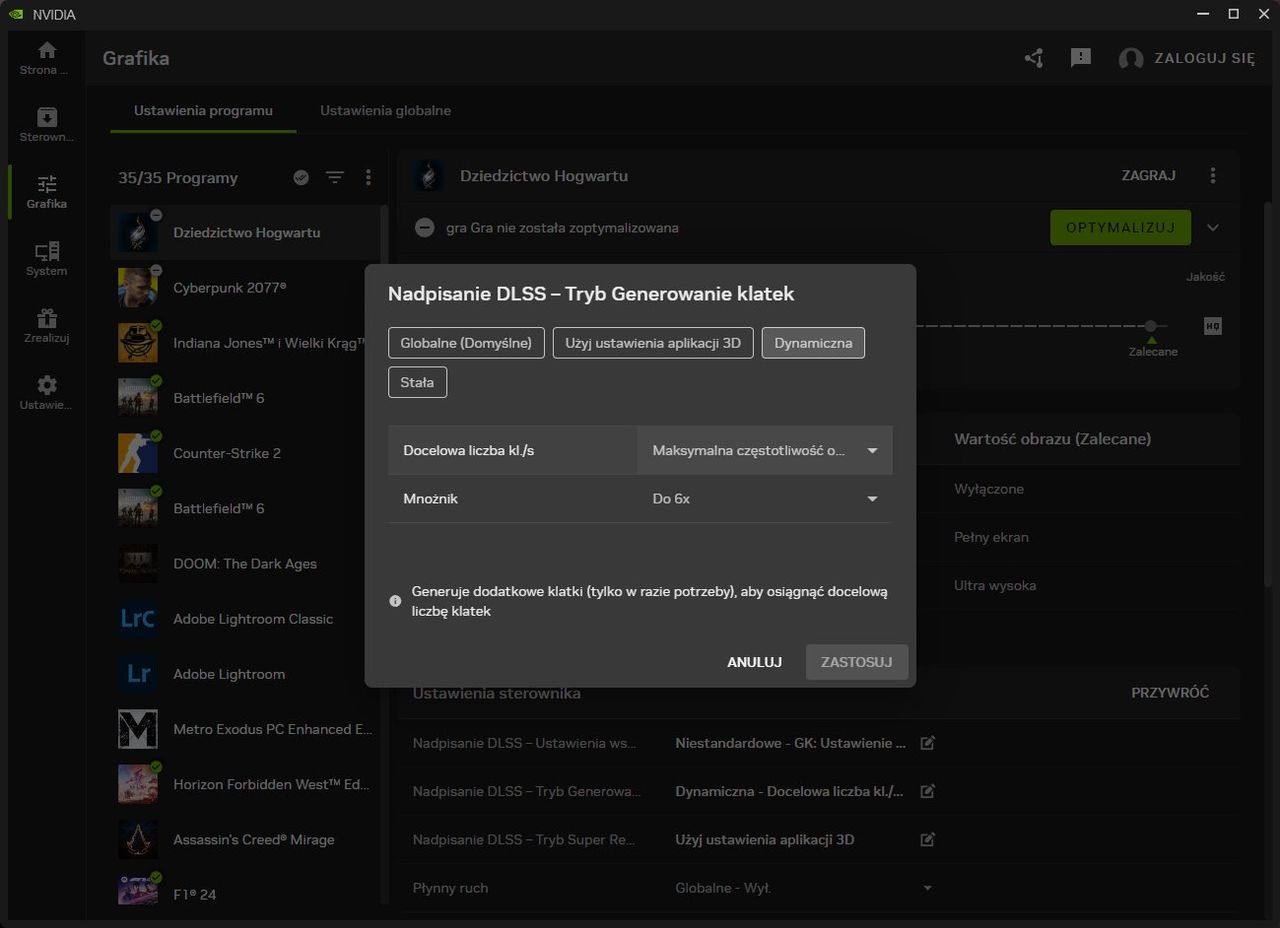This screenshot has width=1280, height=928.
Task: Select Battlefield 6 below Counter-Strike 2
Action: point(246,509)
